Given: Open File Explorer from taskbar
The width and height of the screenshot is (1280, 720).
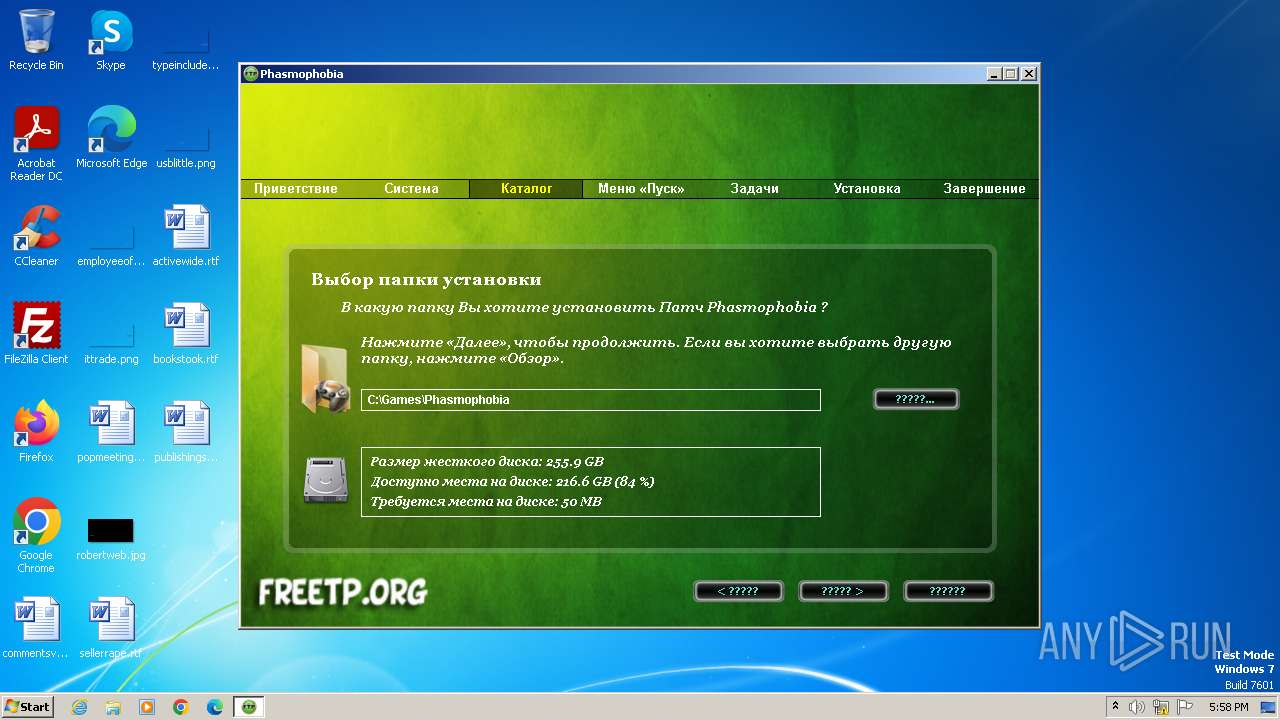Looking at the screenshot, I should (113, 707).
